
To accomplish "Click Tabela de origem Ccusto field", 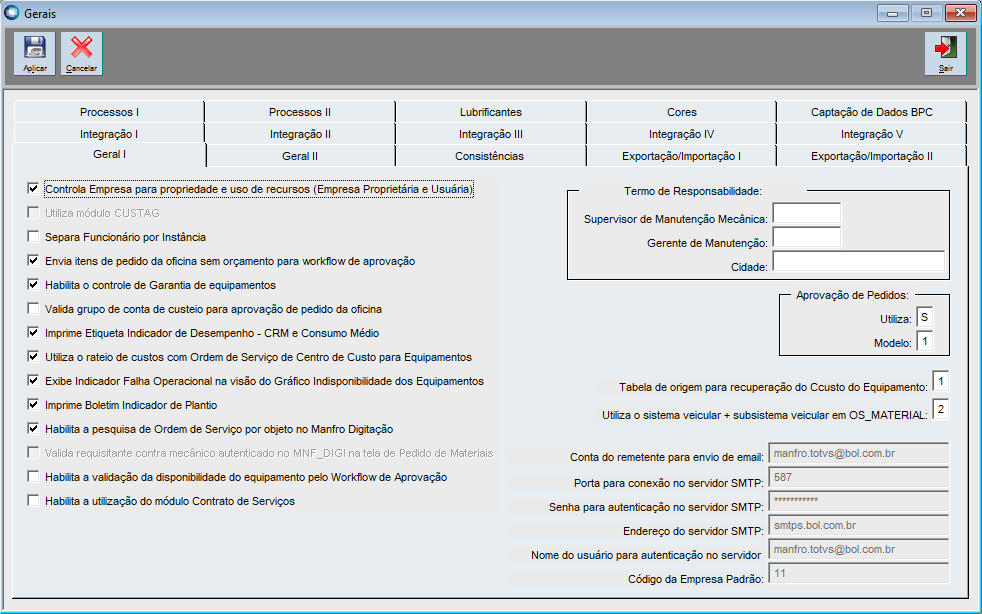I will [941, 382].
